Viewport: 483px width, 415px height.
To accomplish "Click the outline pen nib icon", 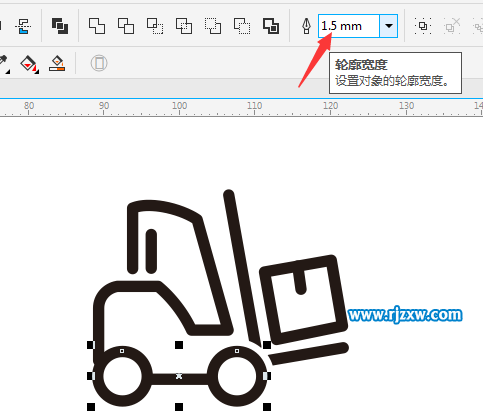I will click(306, 26).
